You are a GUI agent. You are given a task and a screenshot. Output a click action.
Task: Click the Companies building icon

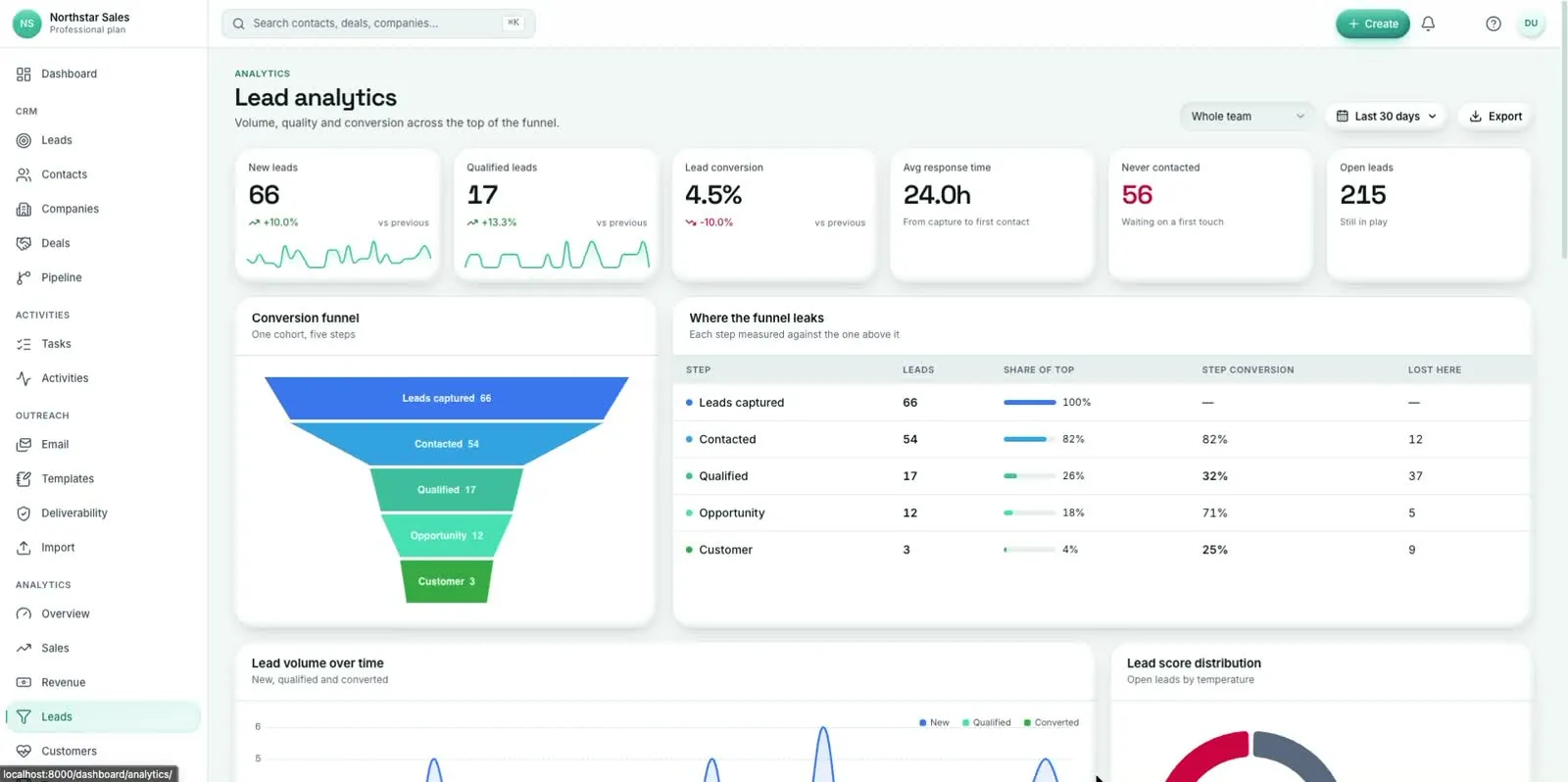(24, 209)
